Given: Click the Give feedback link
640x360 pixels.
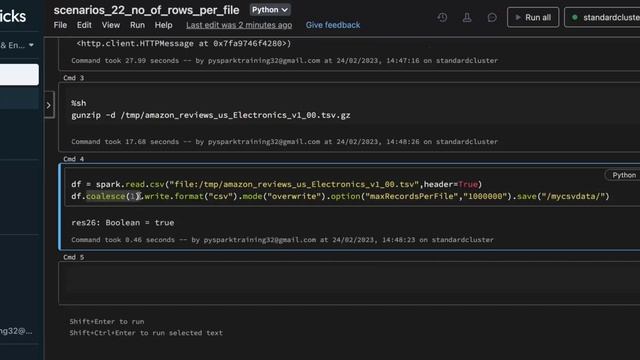Looking at the screenshot, I should coord(333,25).
